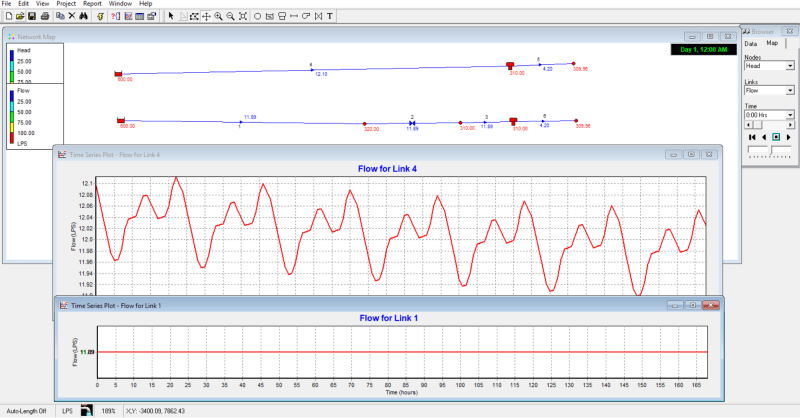Open the Help menu
Screen dimensions: 800x418
146,4
